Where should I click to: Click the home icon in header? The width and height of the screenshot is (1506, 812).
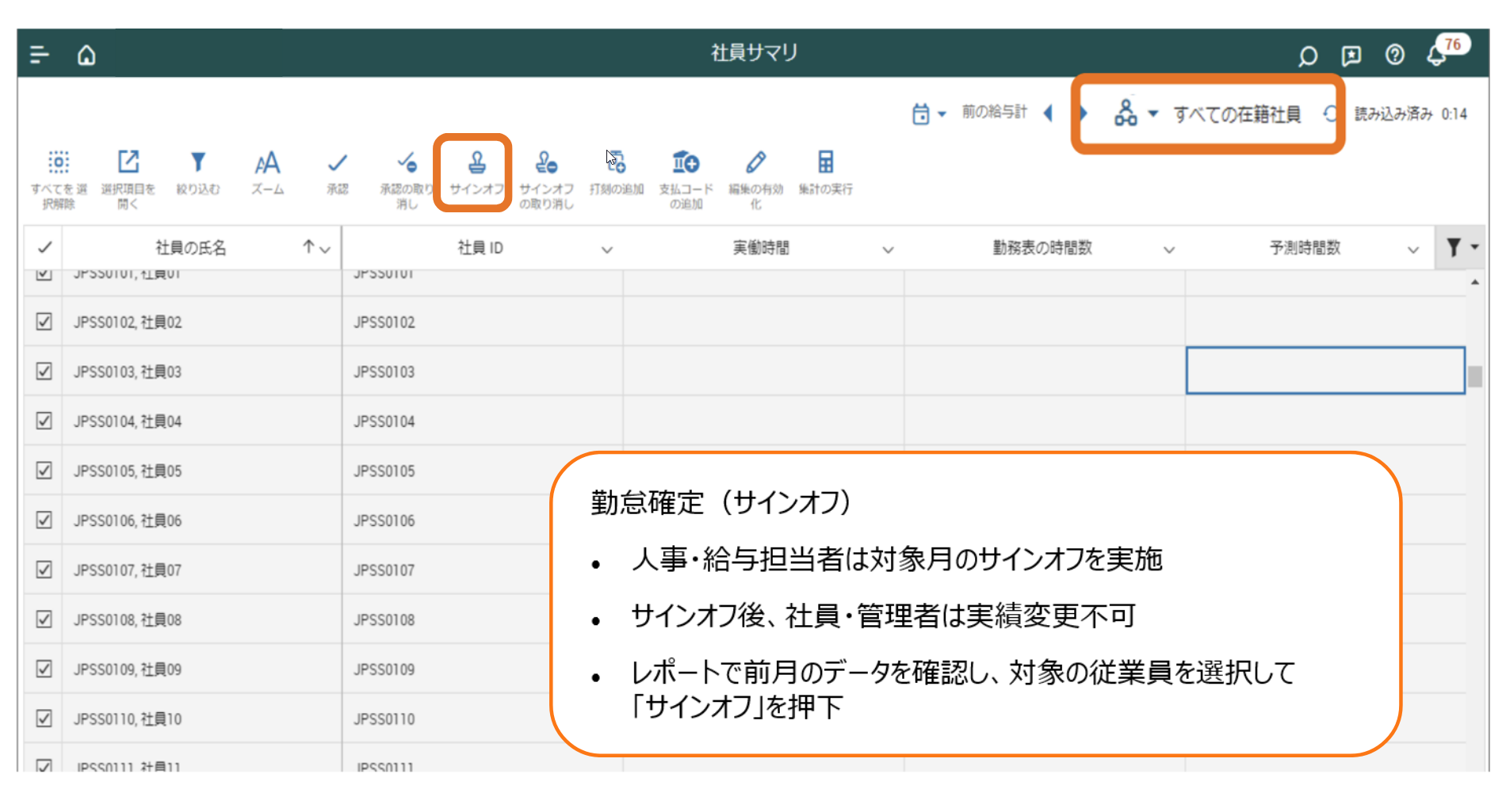click(x=86, y=55)
